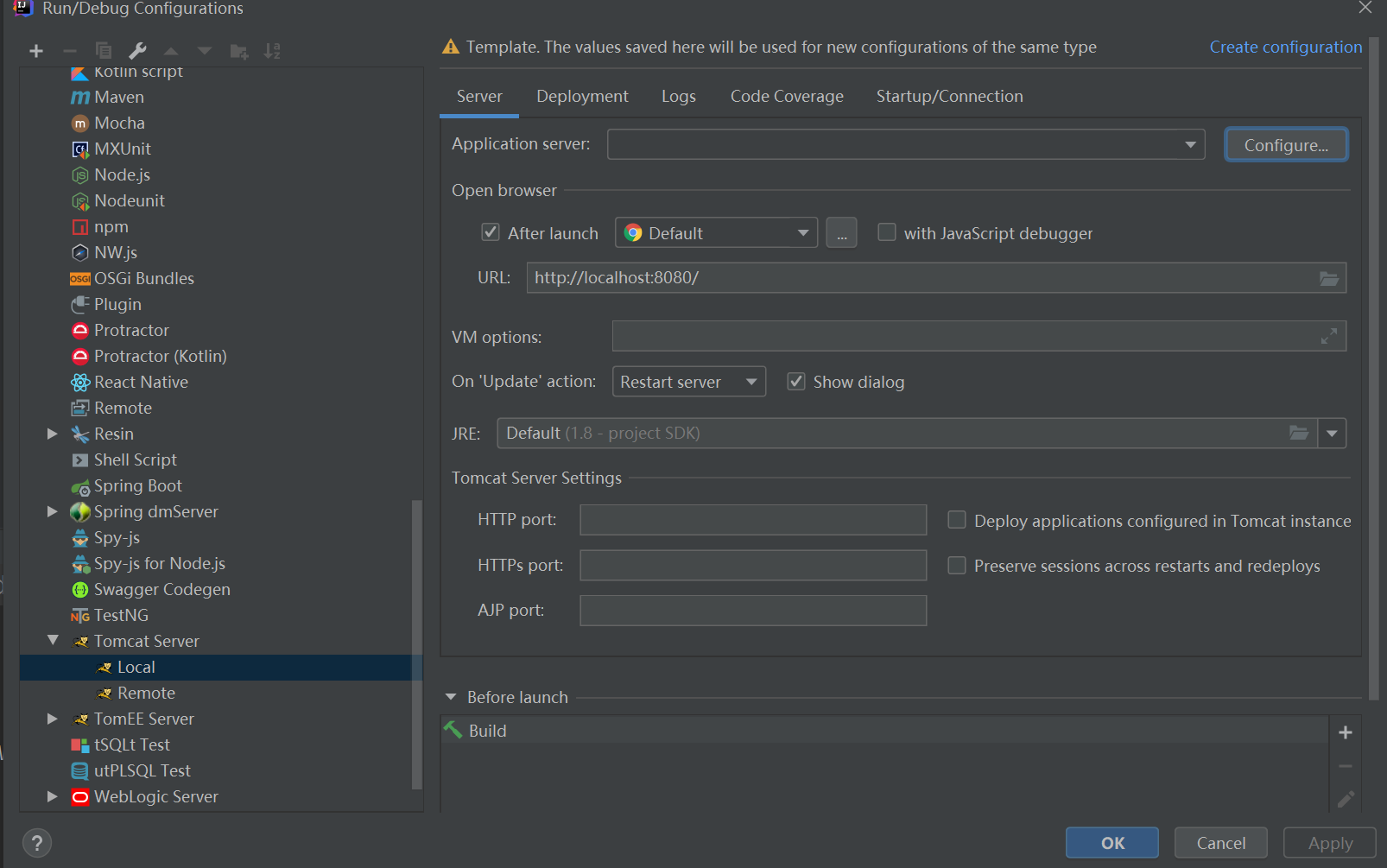
Task: Select the npm configuration type
Action: tap(111, 226)
